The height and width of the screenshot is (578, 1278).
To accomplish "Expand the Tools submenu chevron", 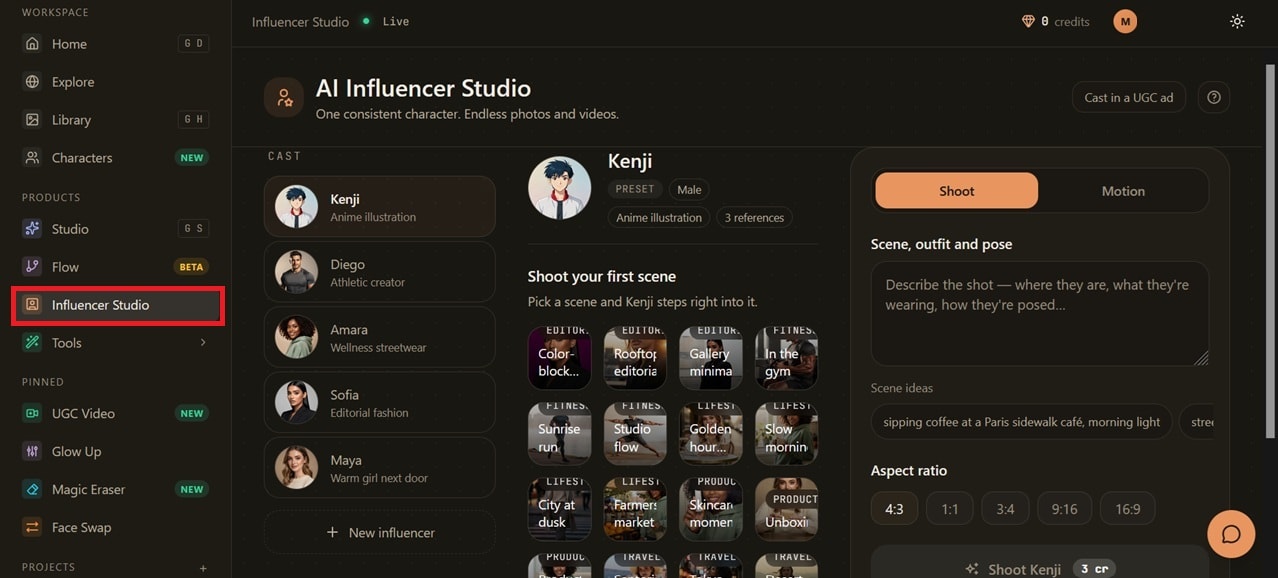I will pyautogui.click(x=203, y=343).
